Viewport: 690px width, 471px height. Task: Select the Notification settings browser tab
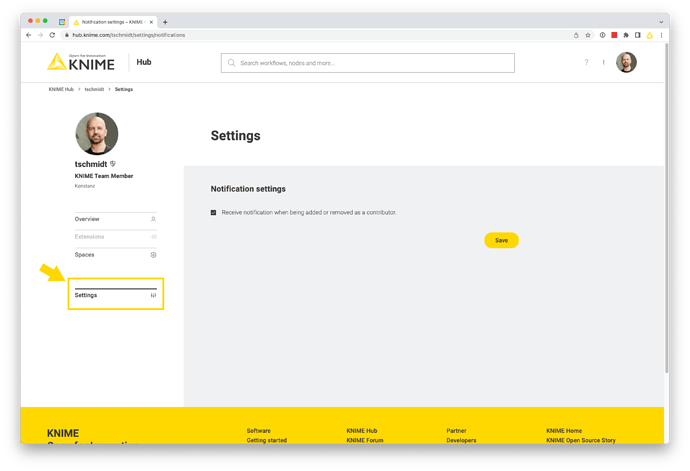click(x=112, y=22)
